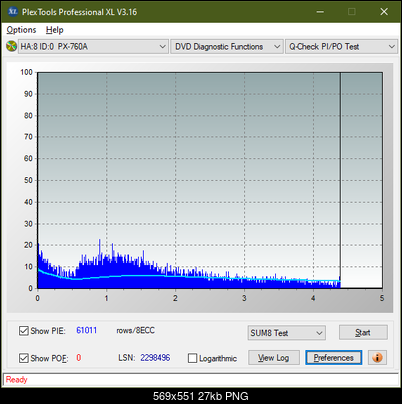Open the Q-Check PI/PO Test dropdown
The width and height of the screenshot is (402, 404).
click(x=341, y=47)
